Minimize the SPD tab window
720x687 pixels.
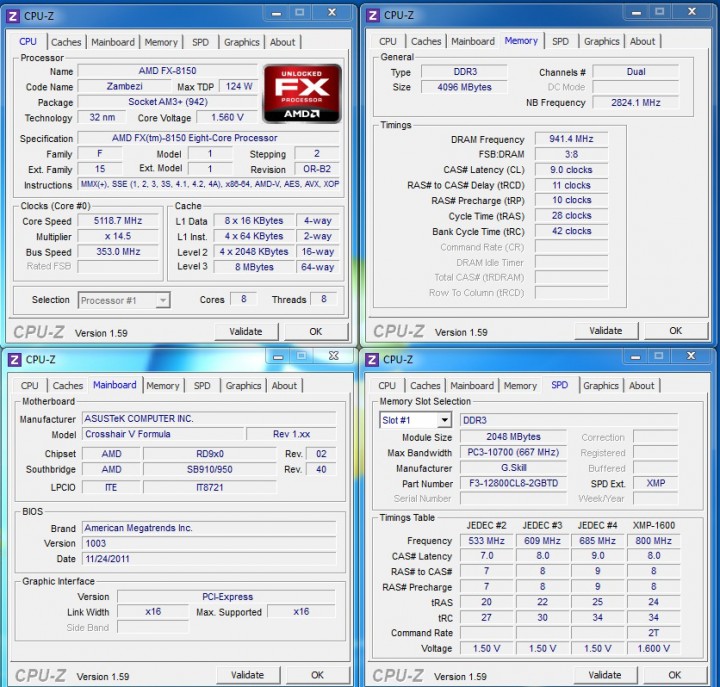pyautogui.click(x=636, y=356)
